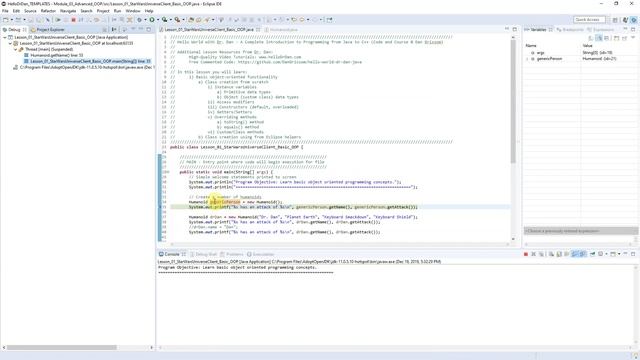
Task: Open the Project menu
Action: (103, 11)
